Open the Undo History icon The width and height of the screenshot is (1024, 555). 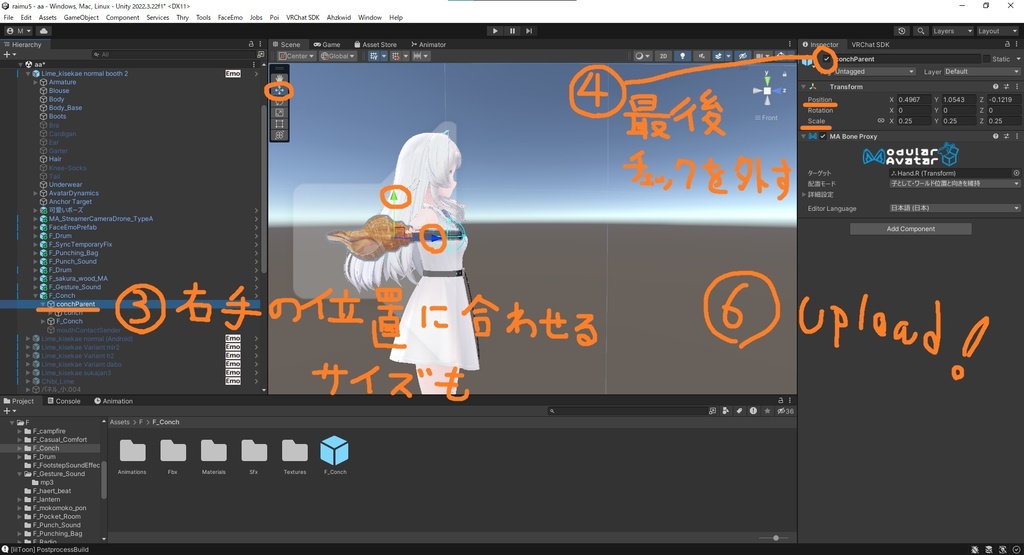coord(902,31)
